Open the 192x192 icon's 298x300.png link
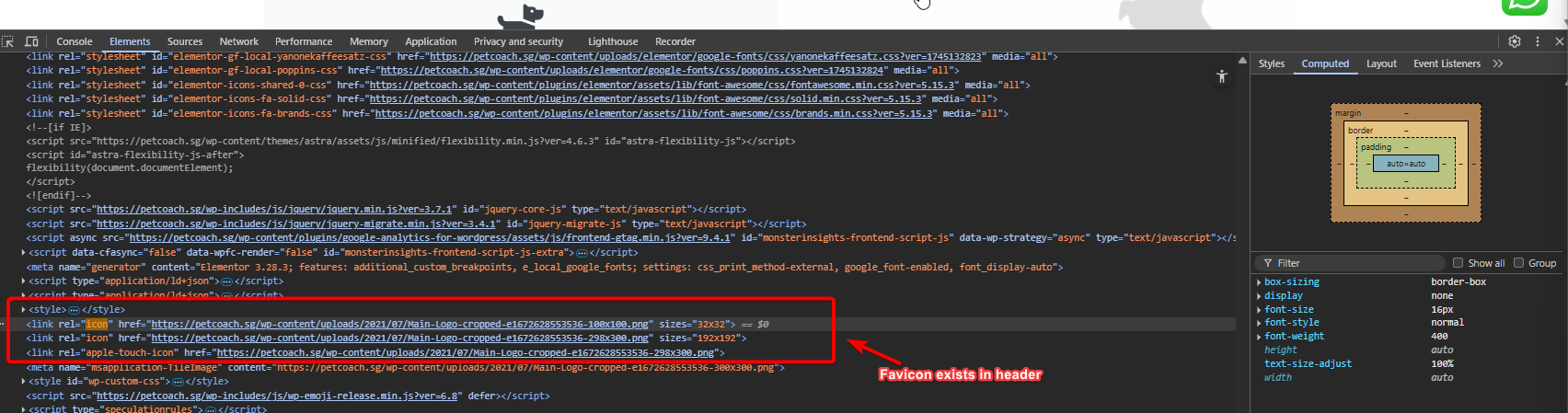Screen dimensions: 1568x413 [x=401, y=338]
